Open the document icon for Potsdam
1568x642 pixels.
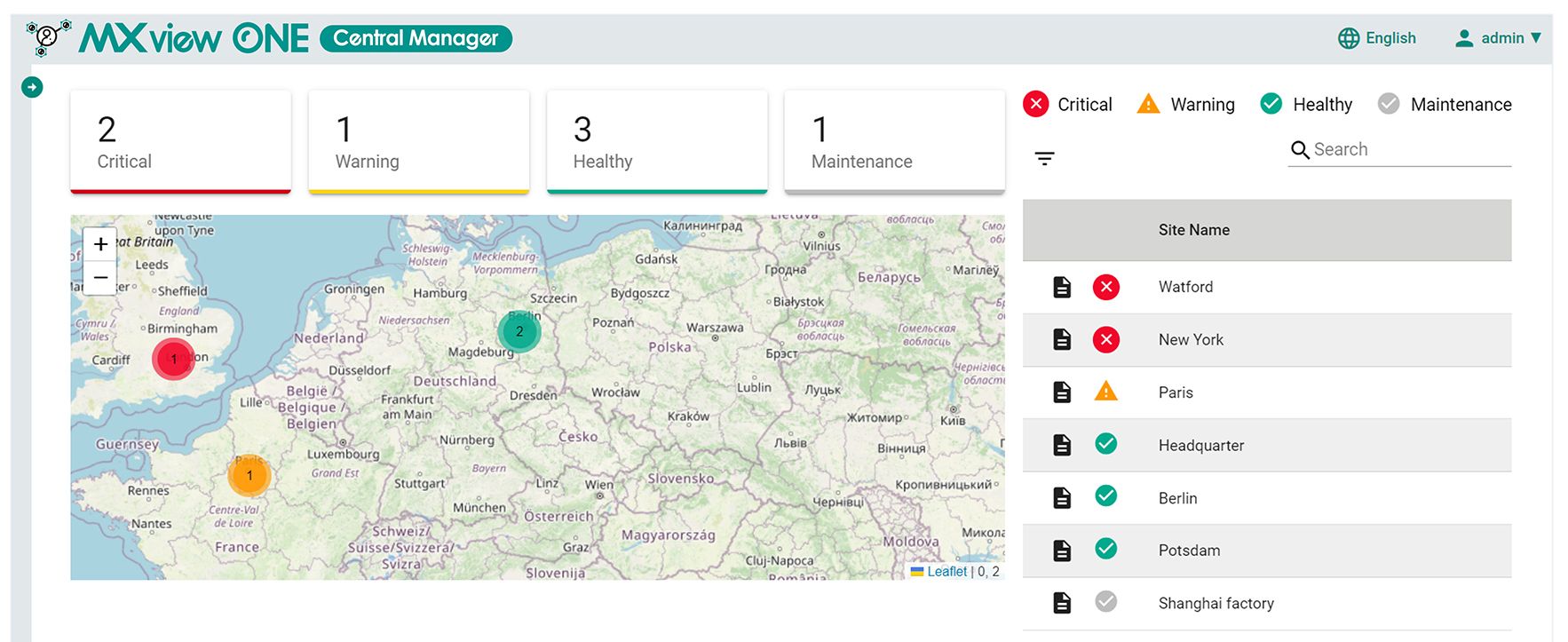[1062, 551]
